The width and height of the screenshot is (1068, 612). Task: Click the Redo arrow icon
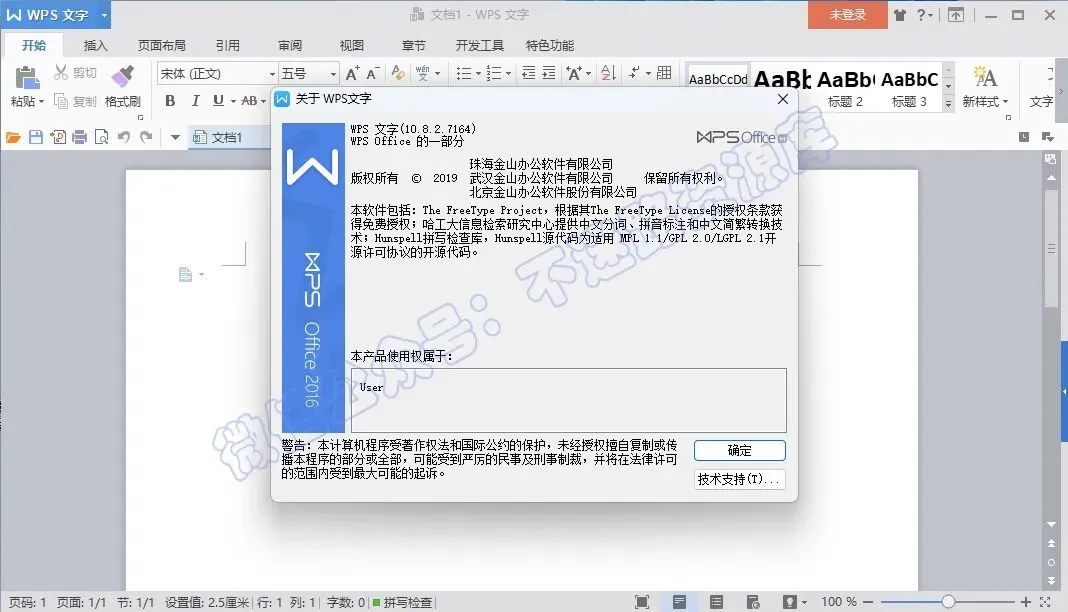146,138
